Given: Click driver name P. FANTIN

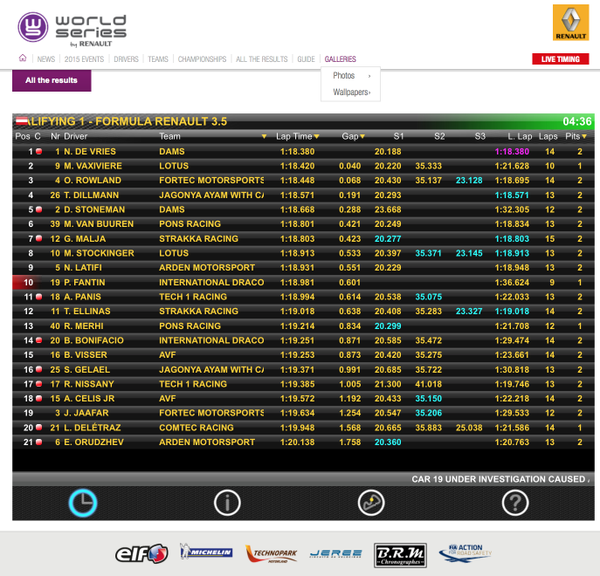Looking at the screenshot, I should click(85, 282).
